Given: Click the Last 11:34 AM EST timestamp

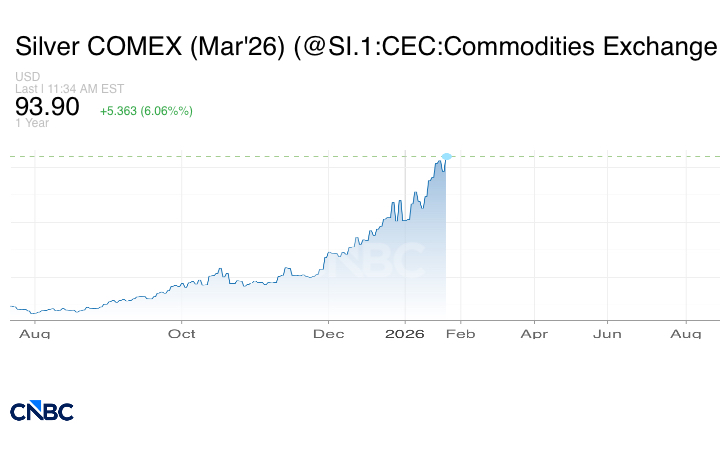Looking at the screenshot, I should [64, 89].
